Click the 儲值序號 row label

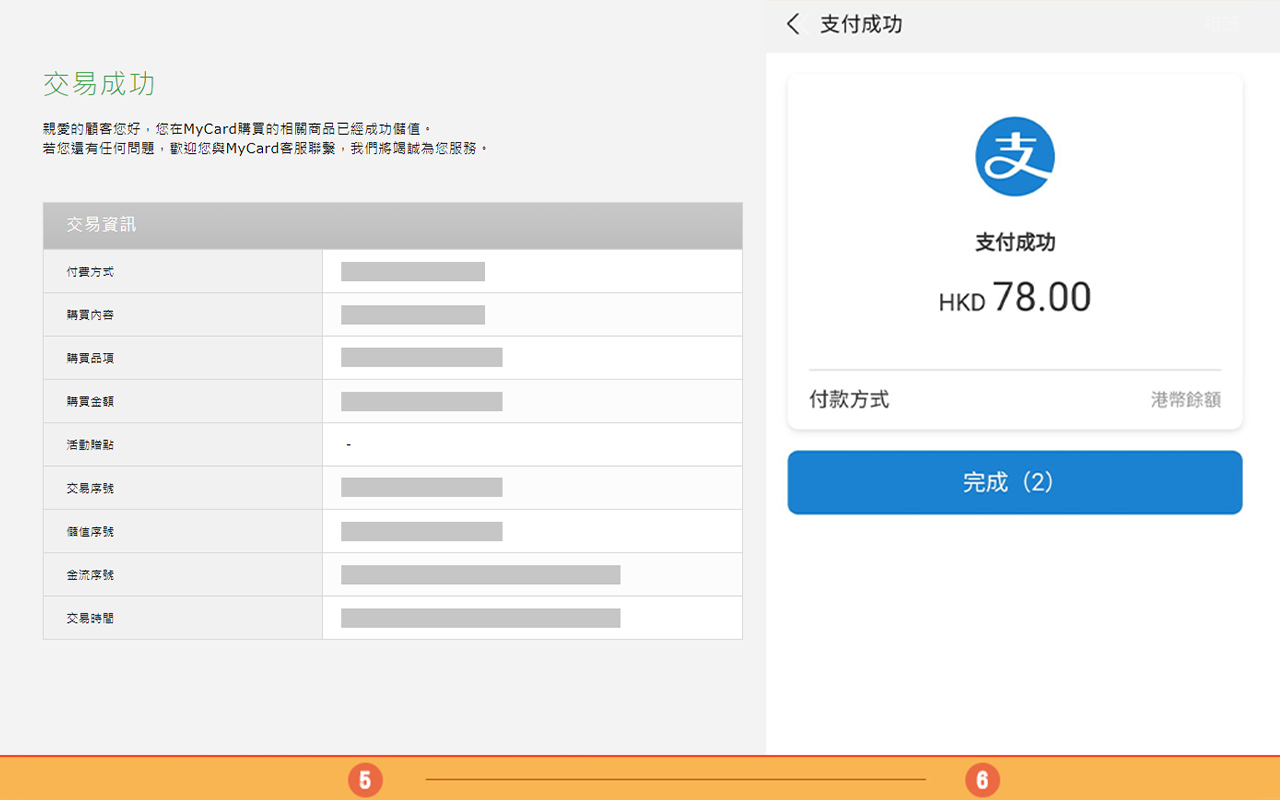(x=90, y=531)
